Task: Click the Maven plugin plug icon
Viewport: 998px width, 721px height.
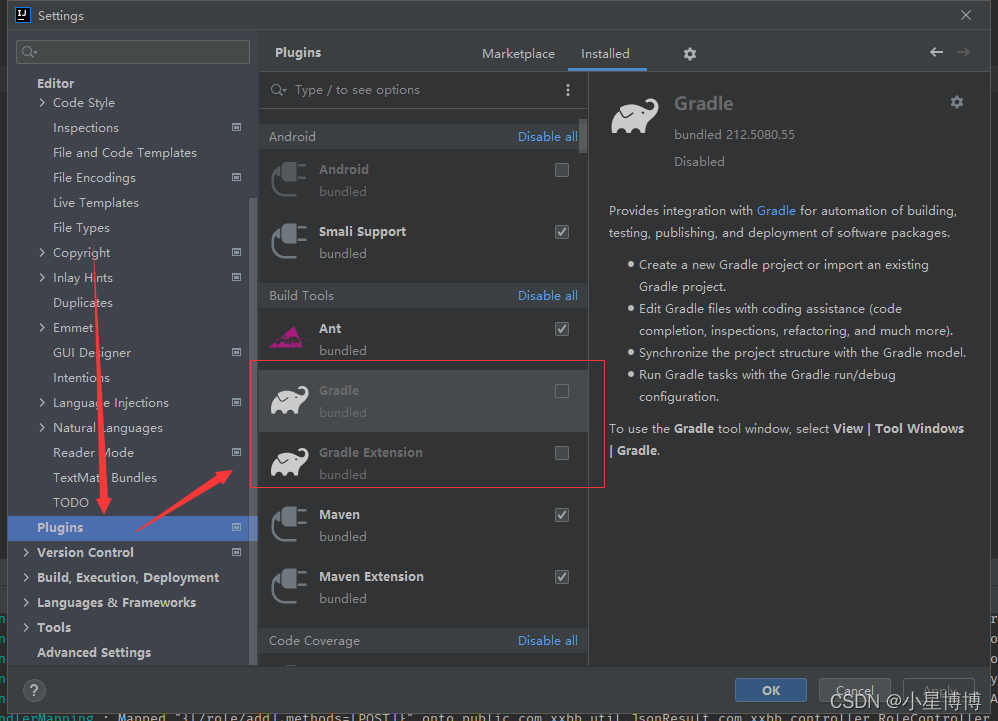Action: pyautogui.click(x=290, y=524)
